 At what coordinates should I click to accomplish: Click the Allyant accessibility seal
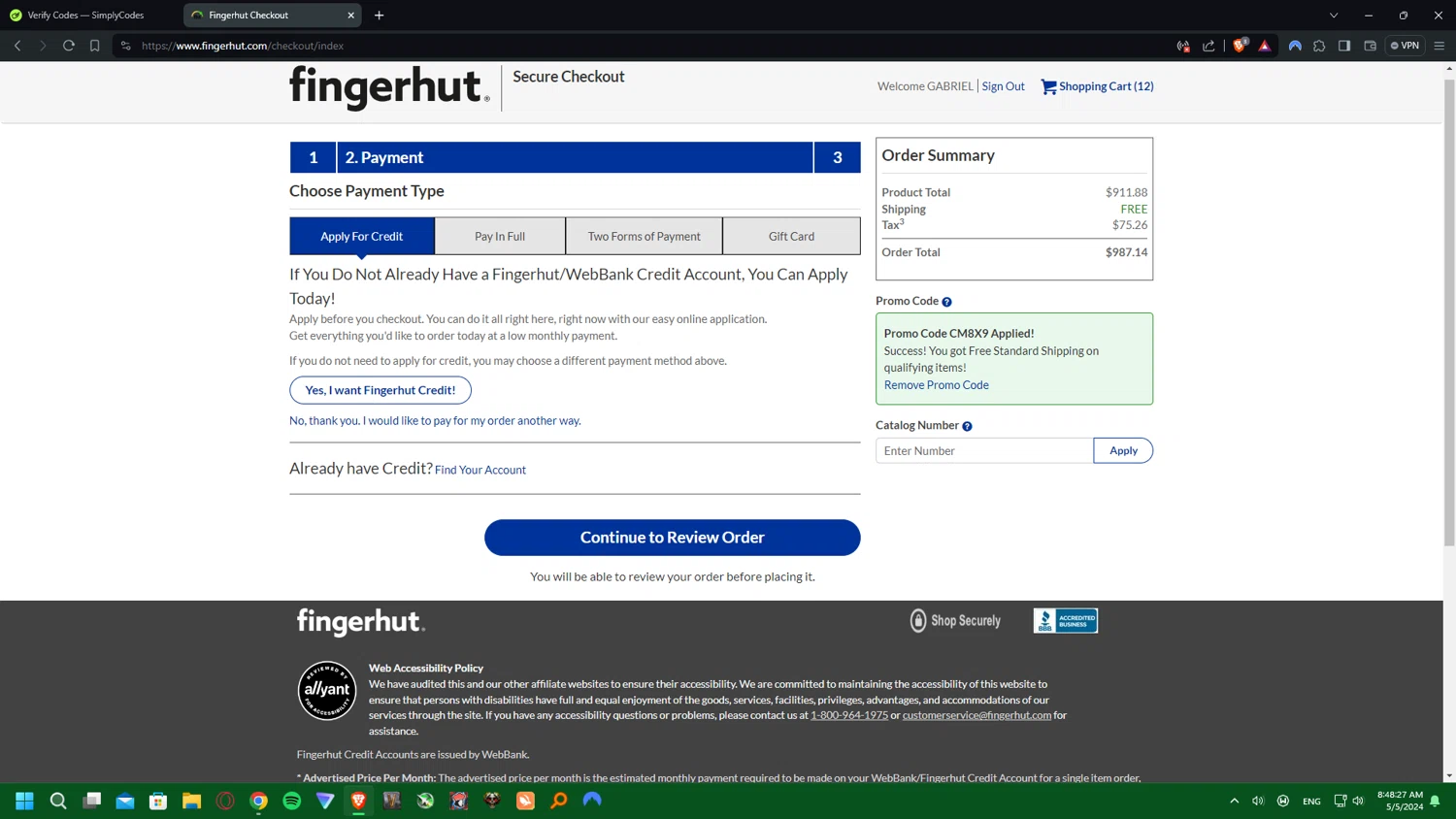click(327, 690)
